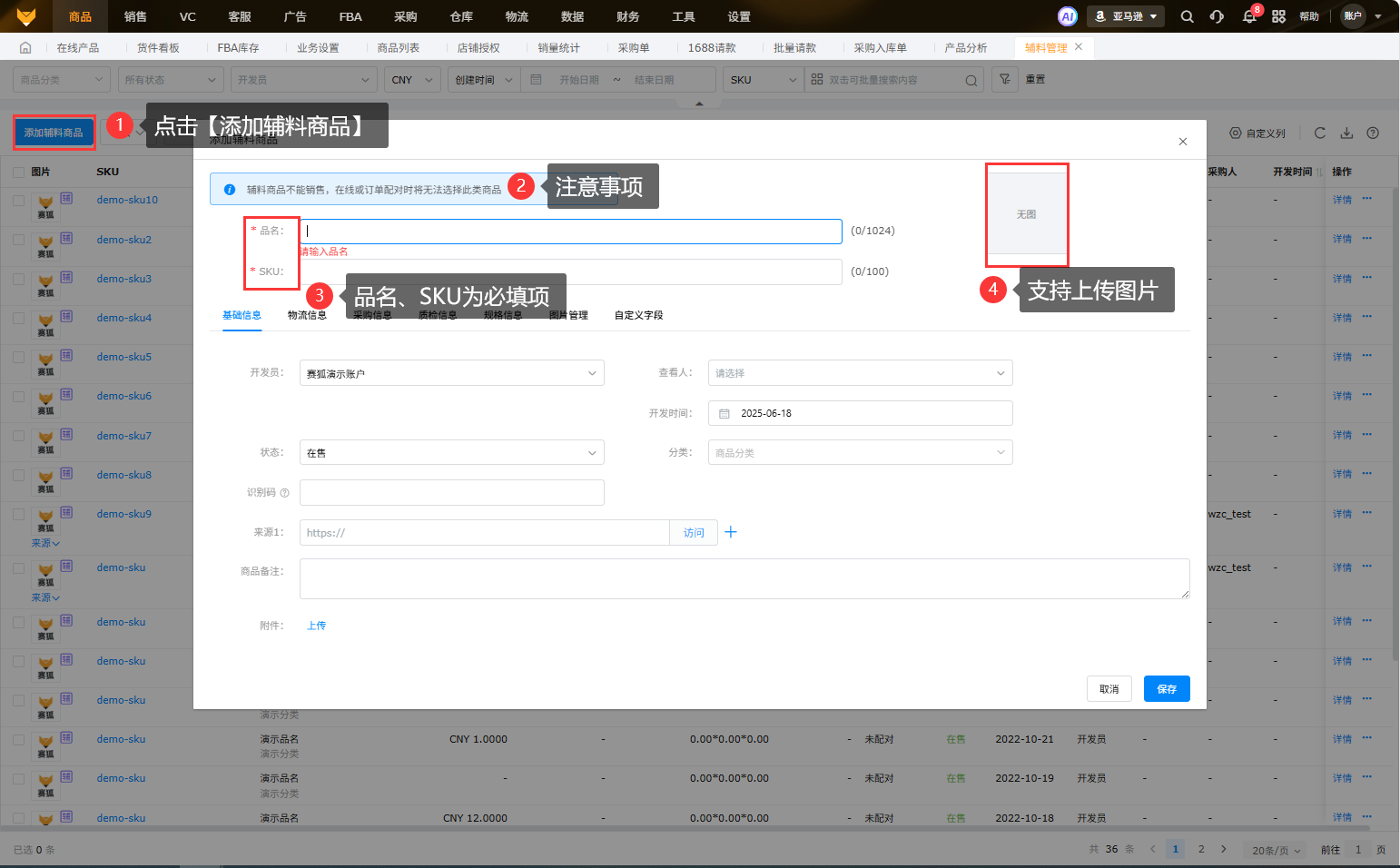Click the home icon in the tab bar
1400x868 pixels.
pyautogui.click(x=25, y=48)
